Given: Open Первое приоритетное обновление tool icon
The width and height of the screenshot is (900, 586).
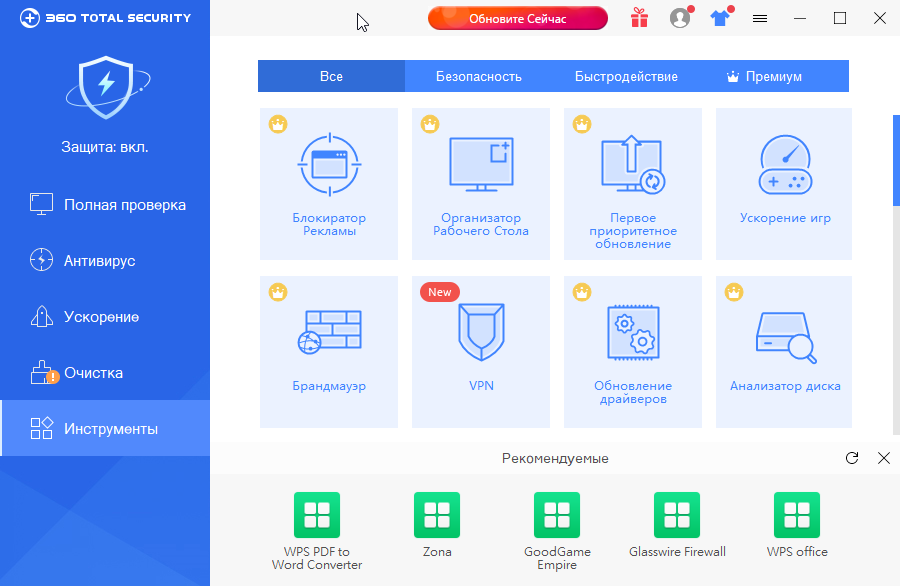Looking at the screenshot, I should tap(633, 165).
